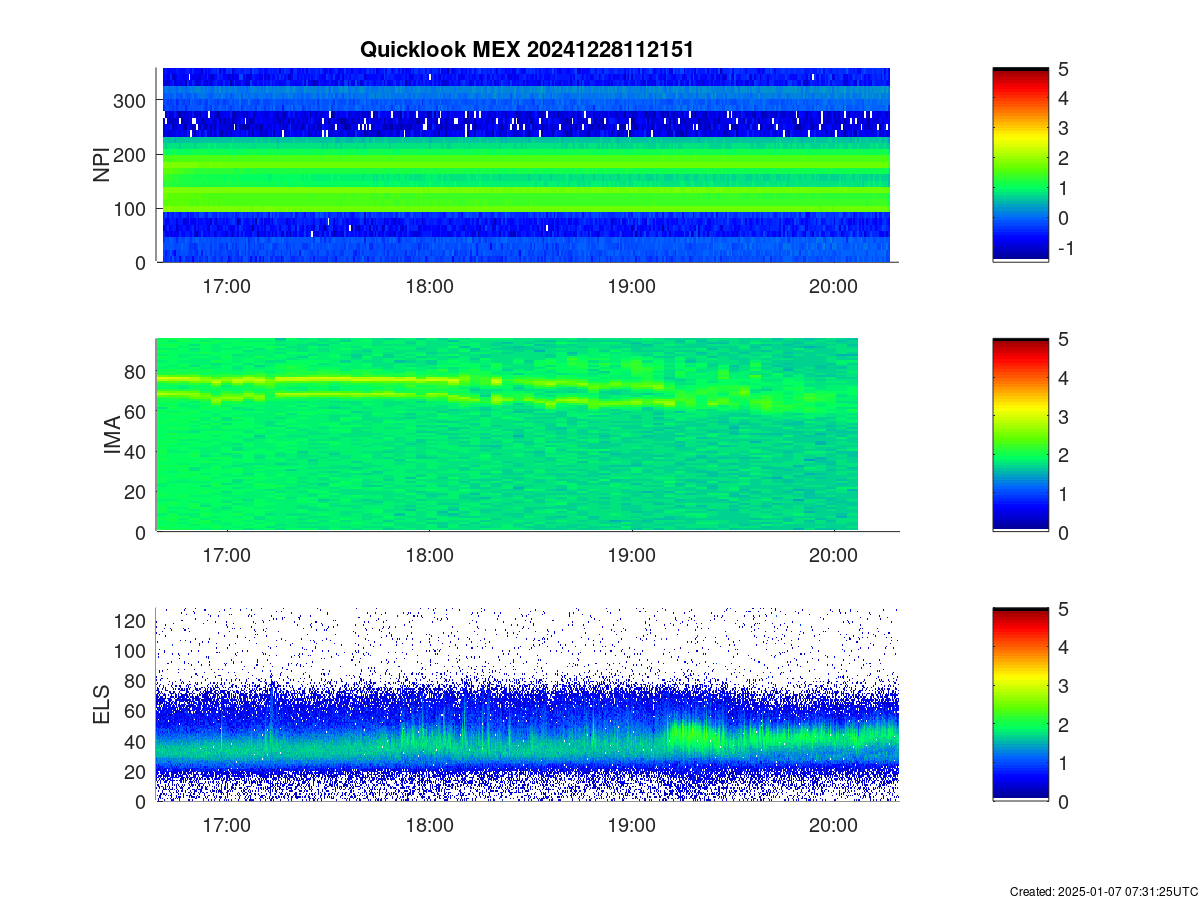Click the 5 label on ELS colorbar
1200x900 pixels.
click(1064, 608)
